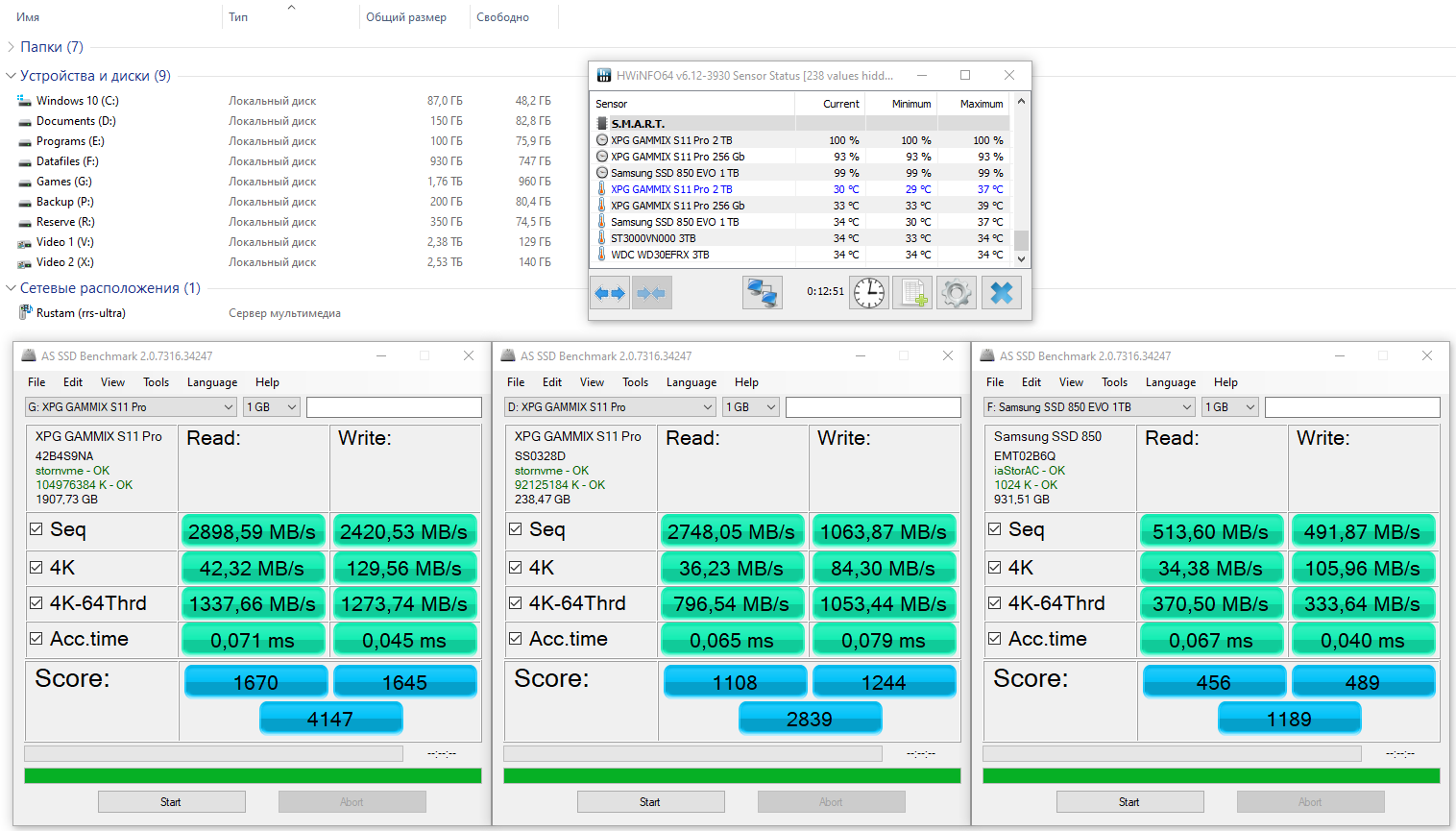Click thermometer icon beside ST3000VN000 3TB

tap(602, 238)
